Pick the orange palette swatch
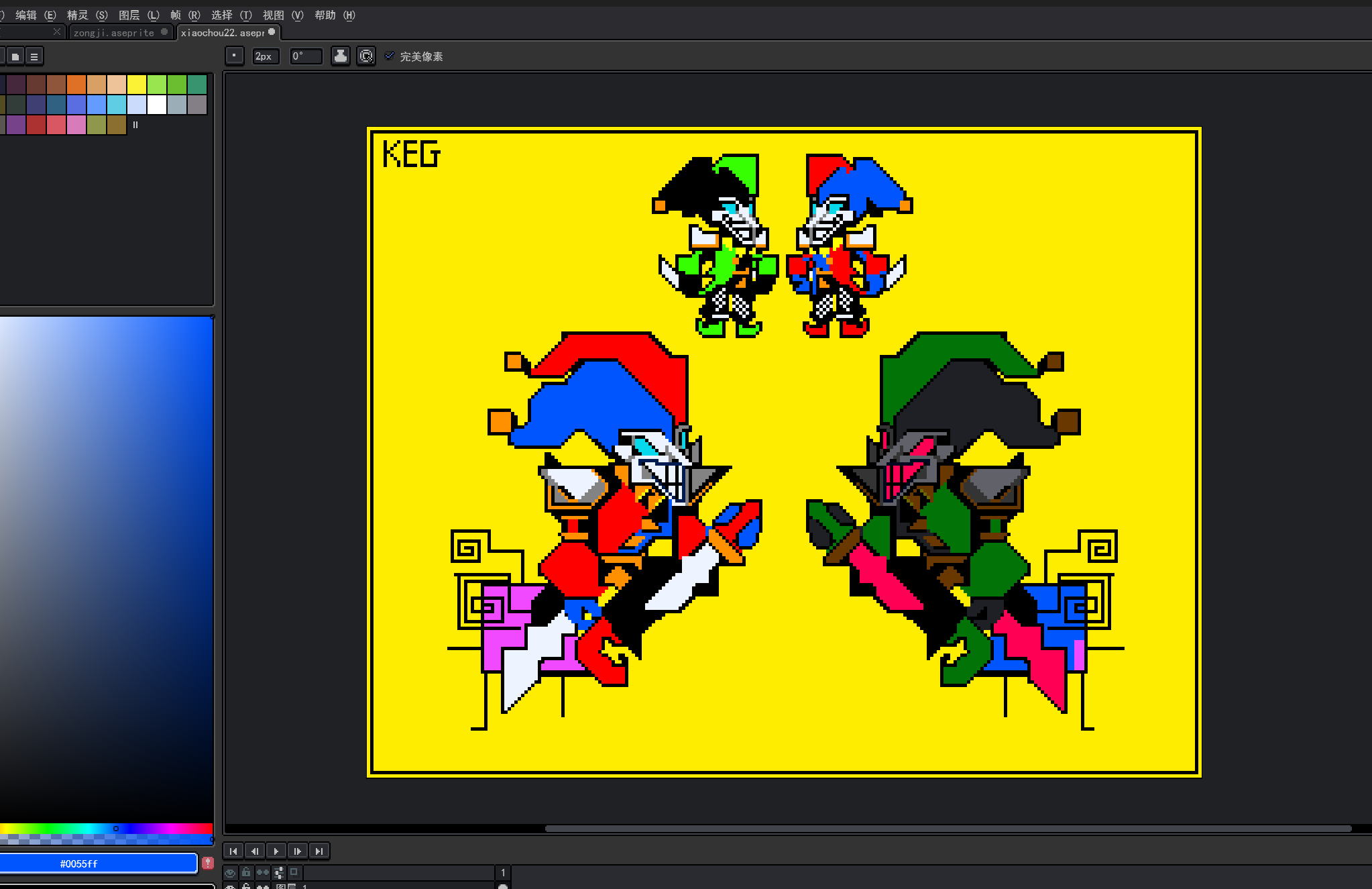1372x889 pixels. coord(76,85)
